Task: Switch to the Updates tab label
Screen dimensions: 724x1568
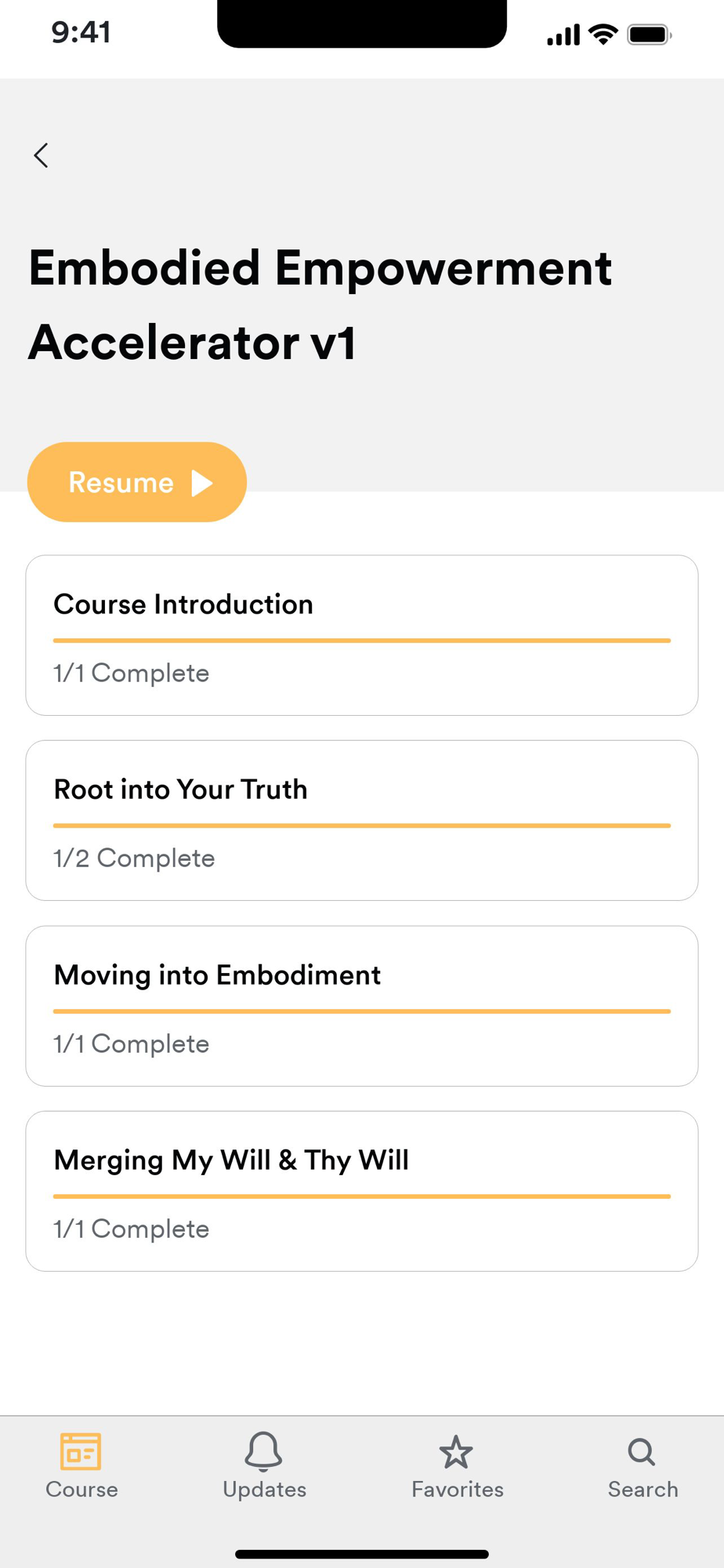Action: (264, 1490)
